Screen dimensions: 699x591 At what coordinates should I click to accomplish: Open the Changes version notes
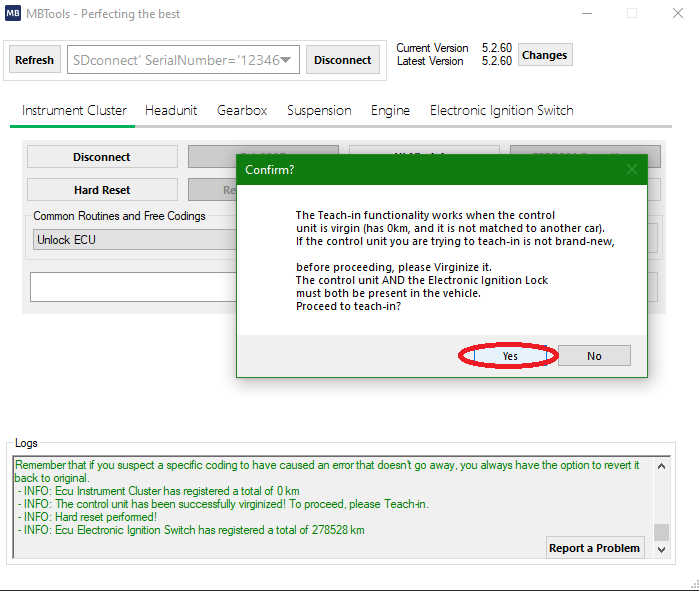click(544, 55)
